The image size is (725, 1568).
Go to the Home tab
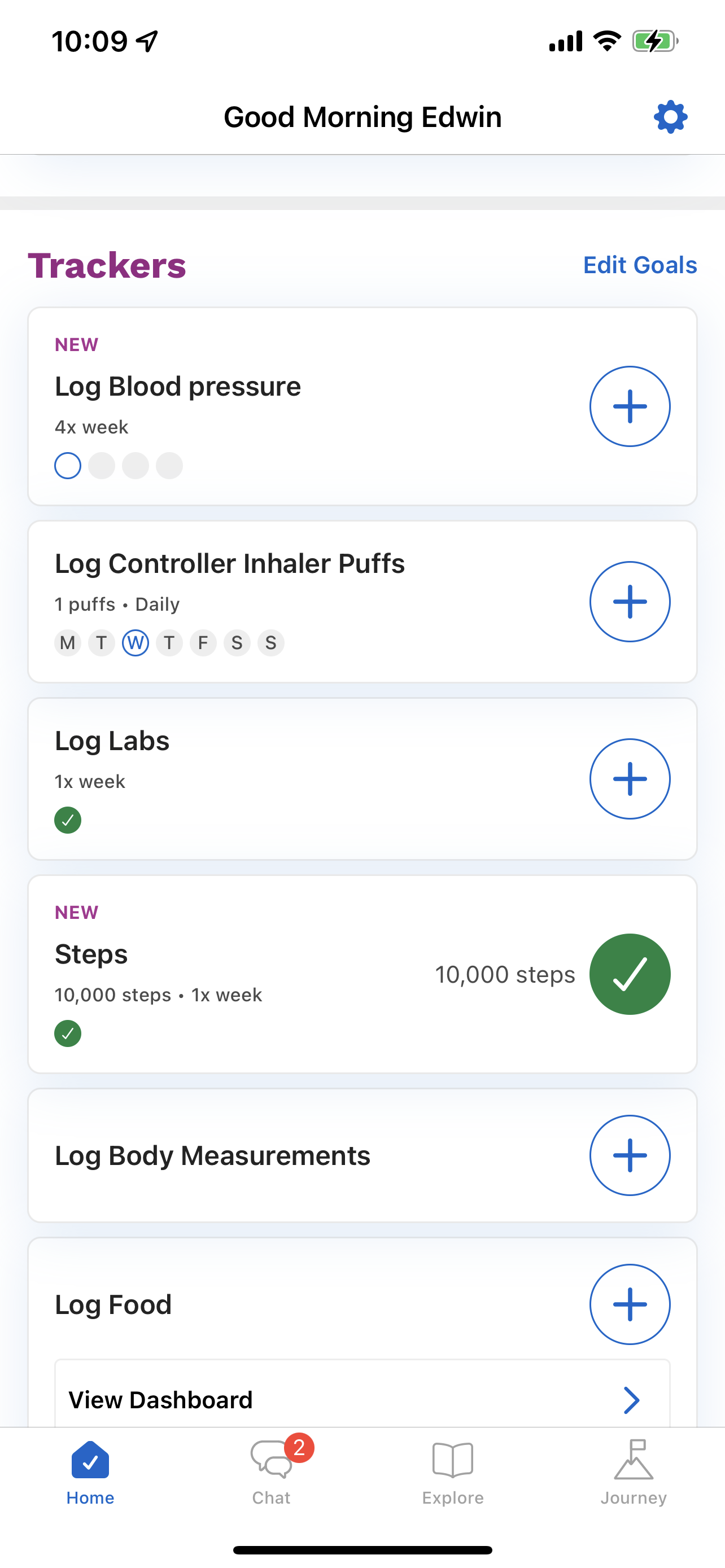(90, 1470)
